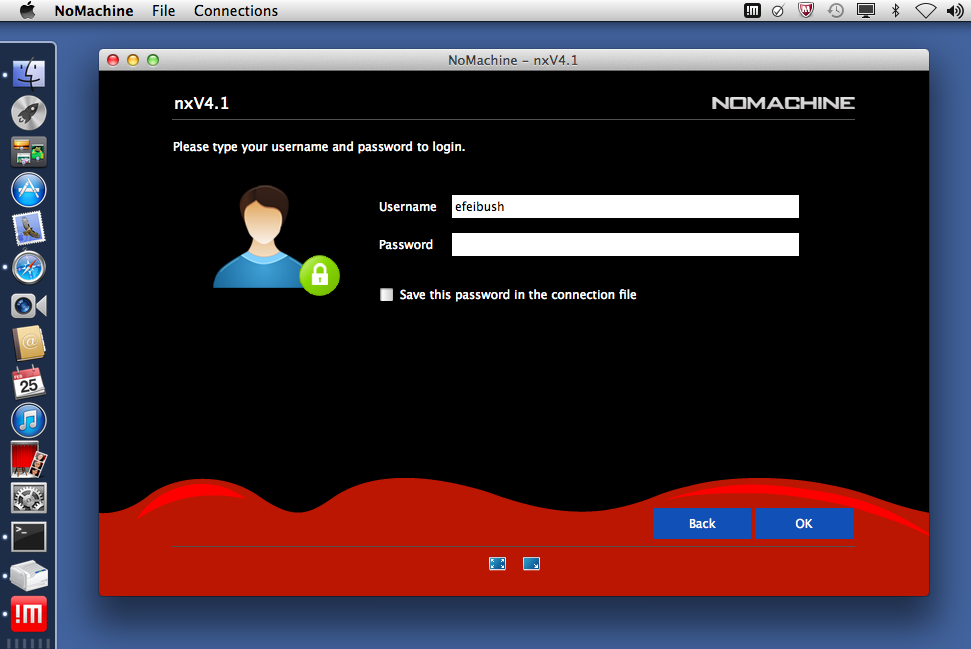Click the 'Please type your username' instruction text
This screenshot has width=971, height=649.
(x=319, y=147)
